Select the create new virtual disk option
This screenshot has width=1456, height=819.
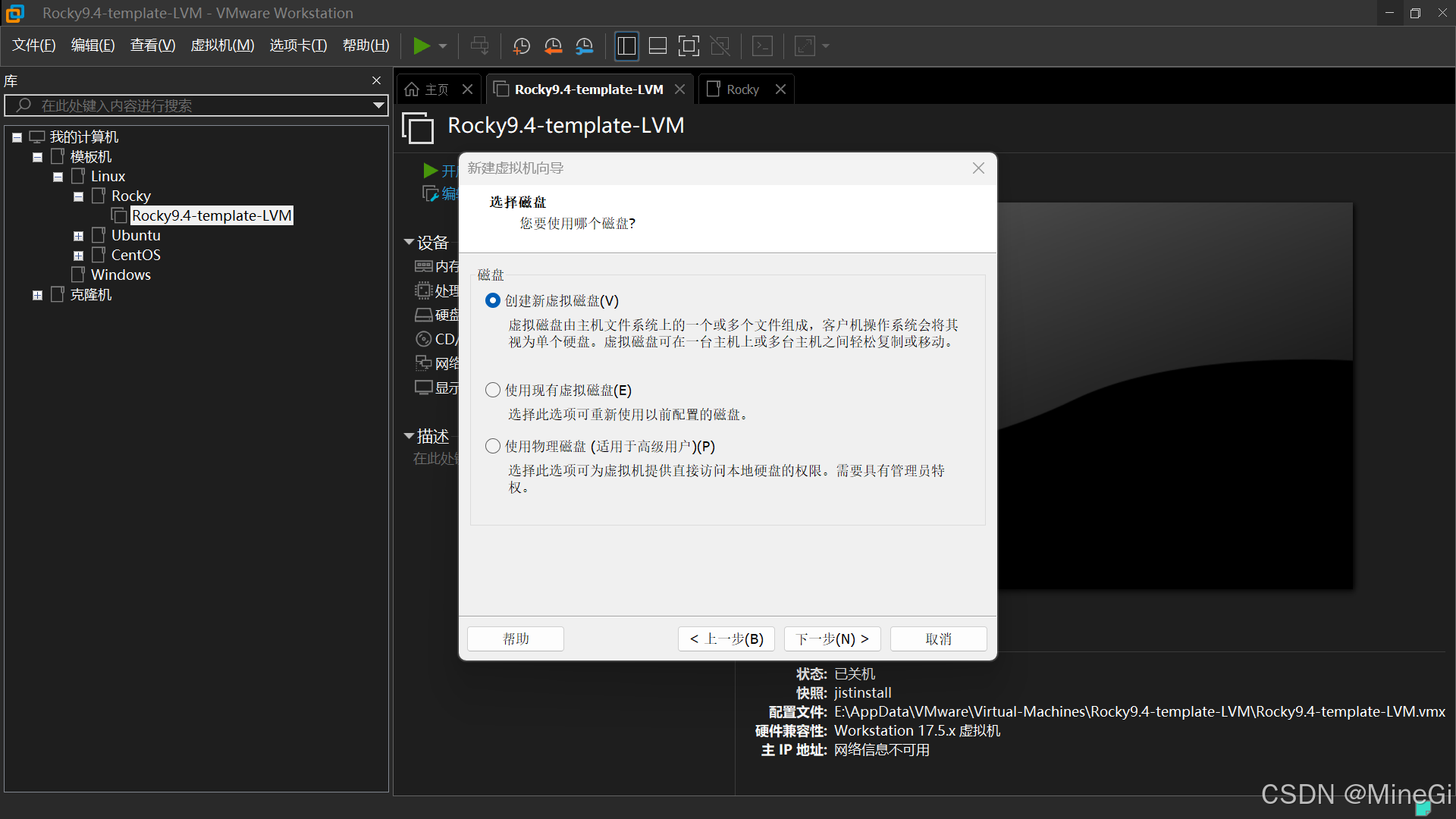[493, 301]
